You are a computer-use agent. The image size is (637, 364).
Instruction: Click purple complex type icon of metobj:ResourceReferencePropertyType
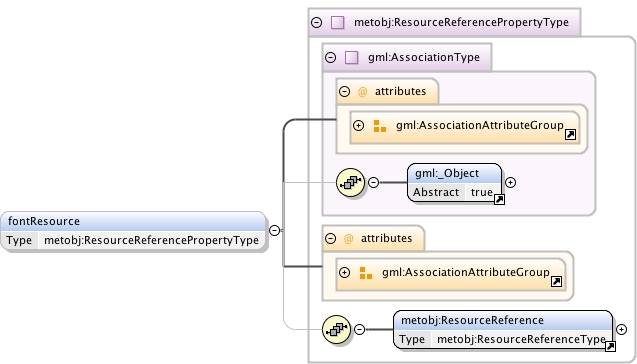click(338, 22)
